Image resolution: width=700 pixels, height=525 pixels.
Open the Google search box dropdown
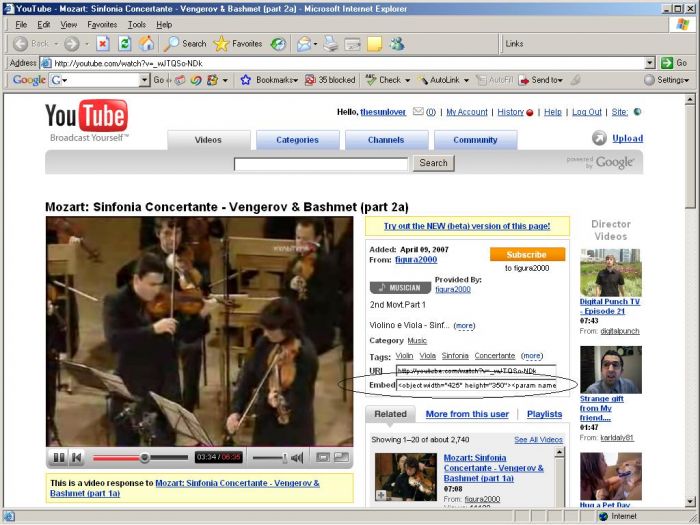(x=144, y=80)
